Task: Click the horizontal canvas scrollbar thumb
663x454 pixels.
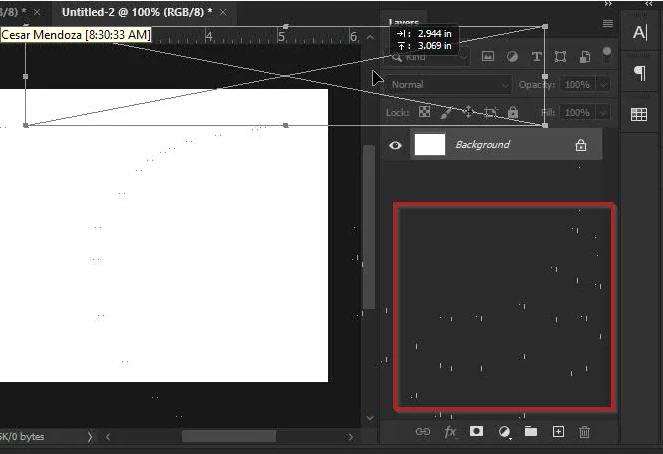Action: pyautogui.click(x=229, y=436)
